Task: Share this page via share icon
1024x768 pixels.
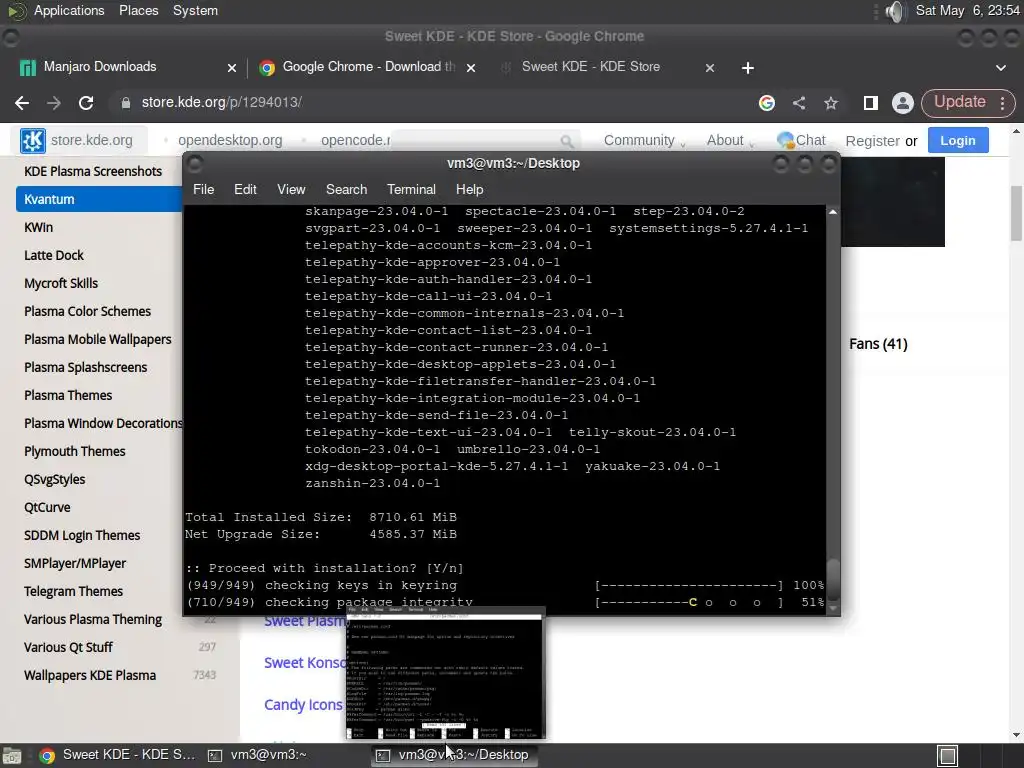Action: coord(799,103)
